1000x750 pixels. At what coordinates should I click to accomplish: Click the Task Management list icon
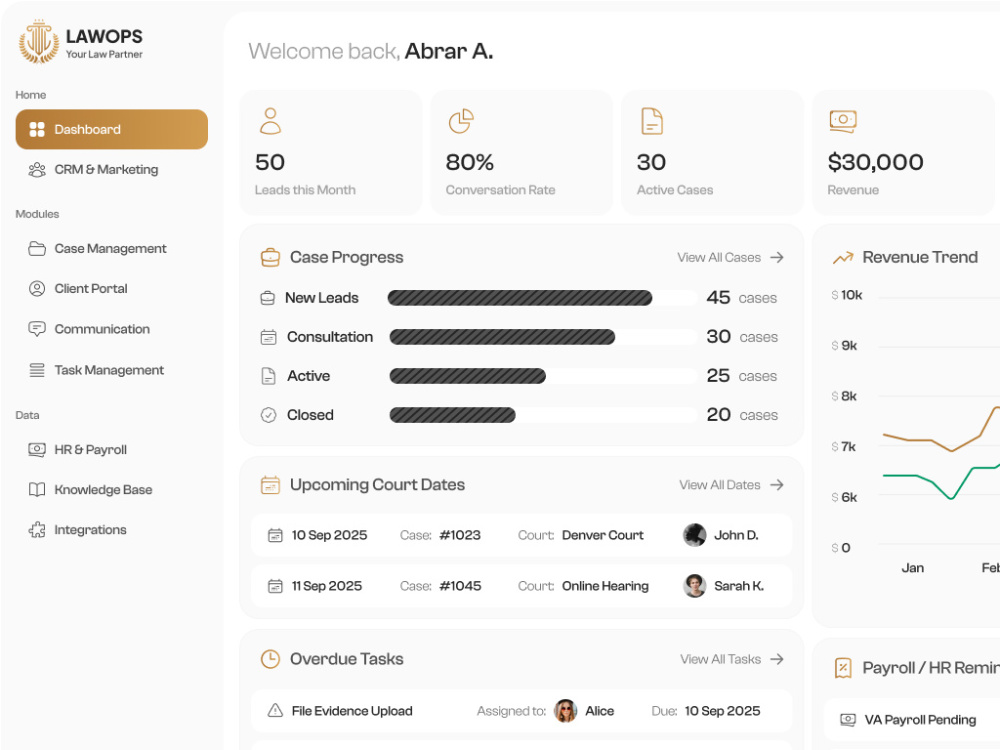(x=37, y=370)
